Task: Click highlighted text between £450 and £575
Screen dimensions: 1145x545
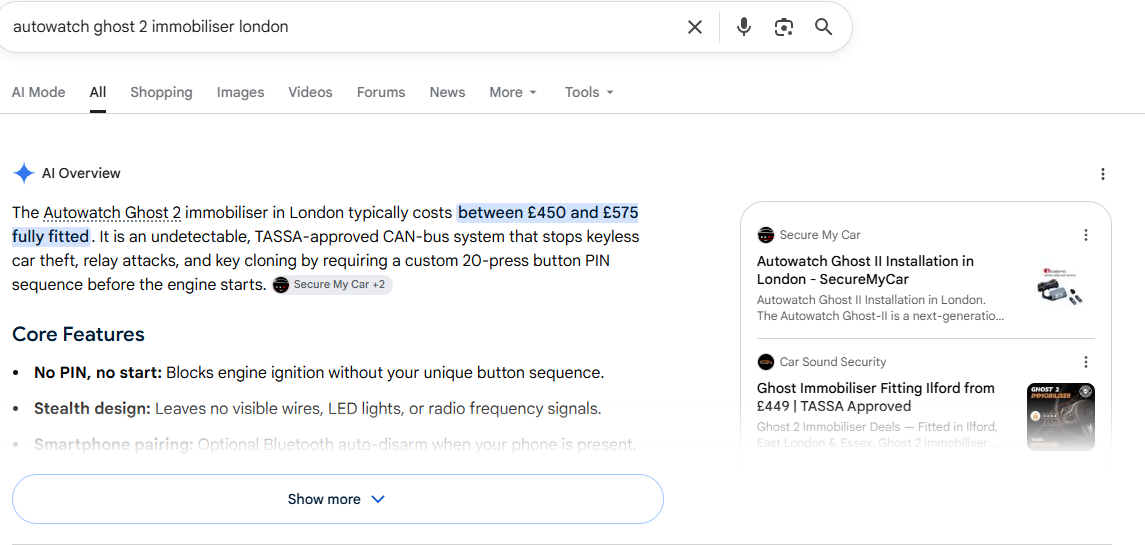Action: [x=548, y=213]
